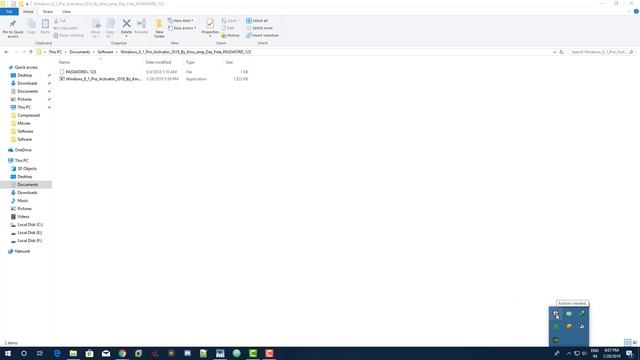The height and width of the screenshot is (360, 640).
Task: Open Google Chrome from the taskbar
Action: click(122, 353)
